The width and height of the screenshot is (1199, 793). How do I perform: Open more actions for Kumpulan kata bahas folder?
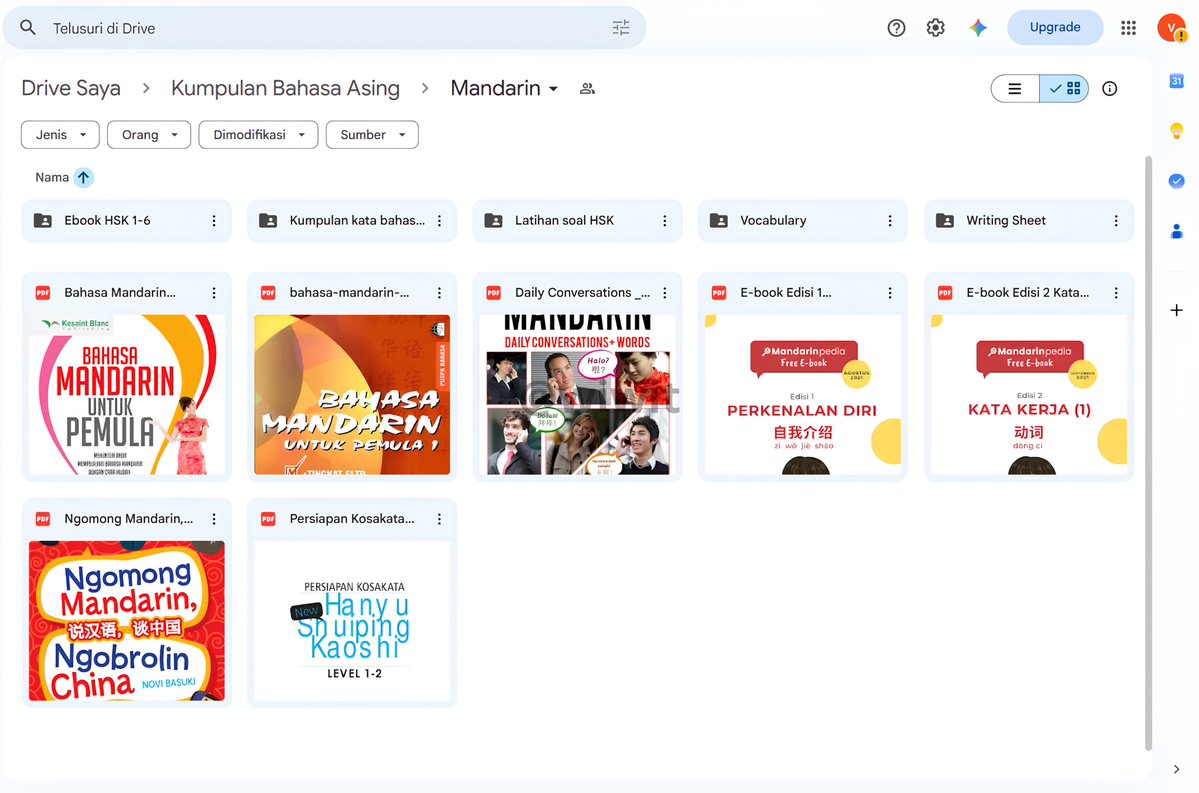440,221
